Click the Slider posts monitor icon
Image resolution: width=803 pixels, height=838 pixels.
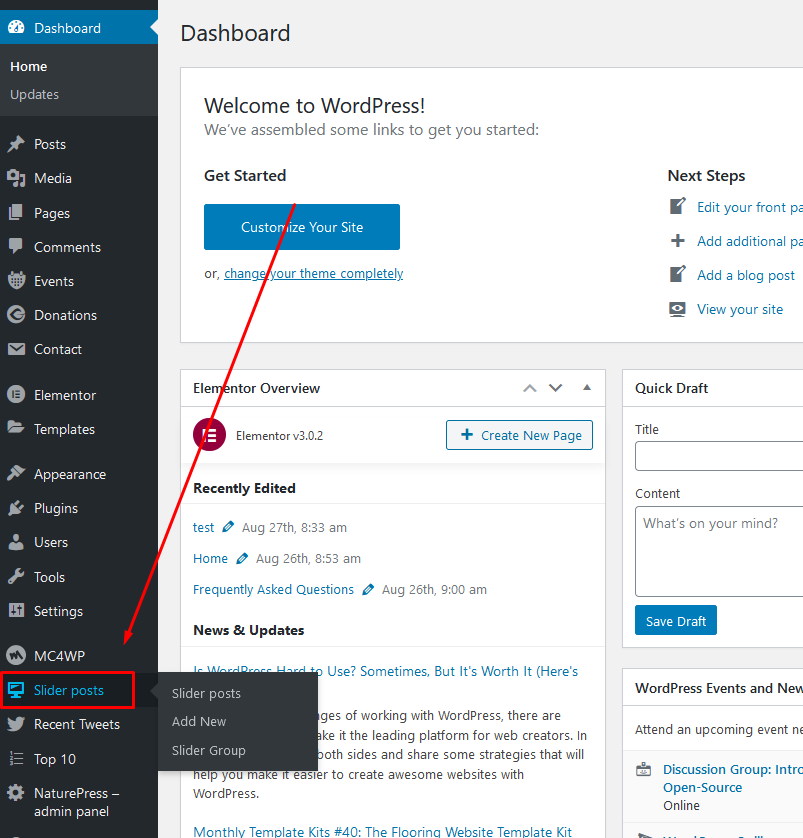click(x=16, y=690)
